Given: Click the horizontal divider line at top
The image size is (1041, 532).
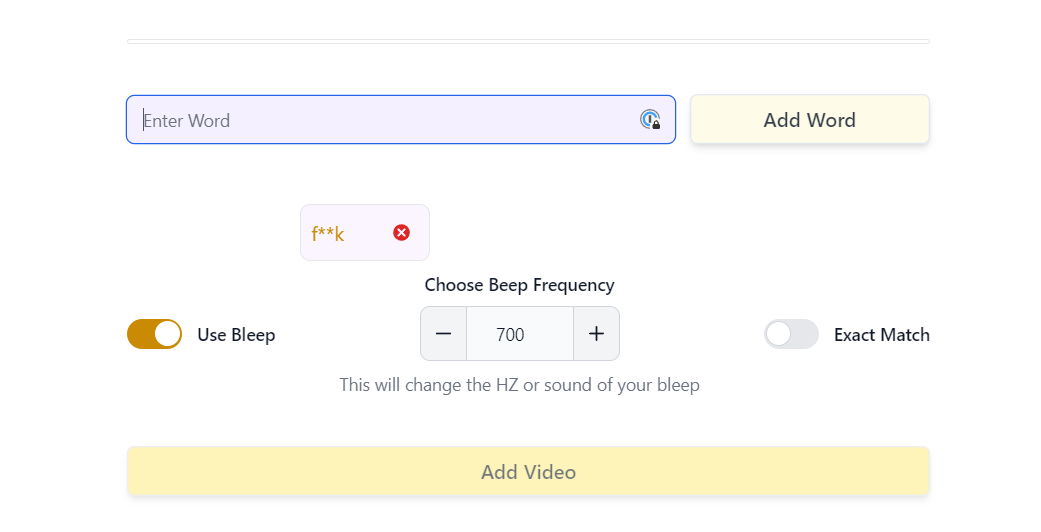Looking at the screenshot, I should (528, 41).
